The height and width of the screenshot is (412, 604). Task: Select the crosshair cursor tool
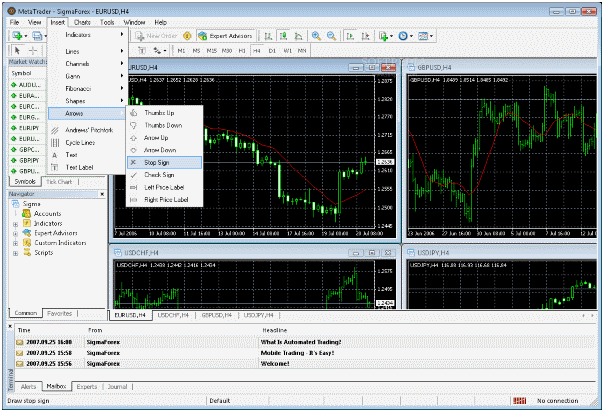tap(33, 50)
